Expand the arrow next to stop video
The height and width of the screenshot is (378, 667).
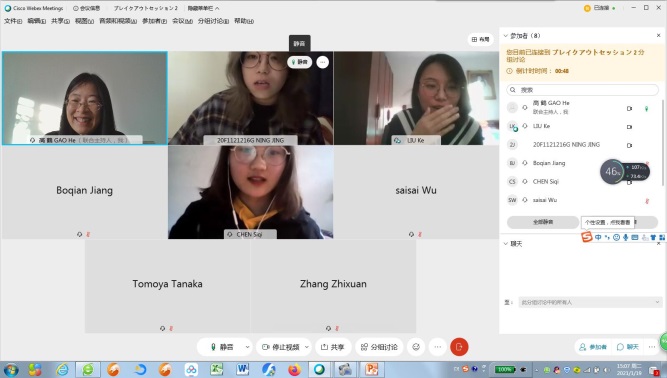click(307, 347)
